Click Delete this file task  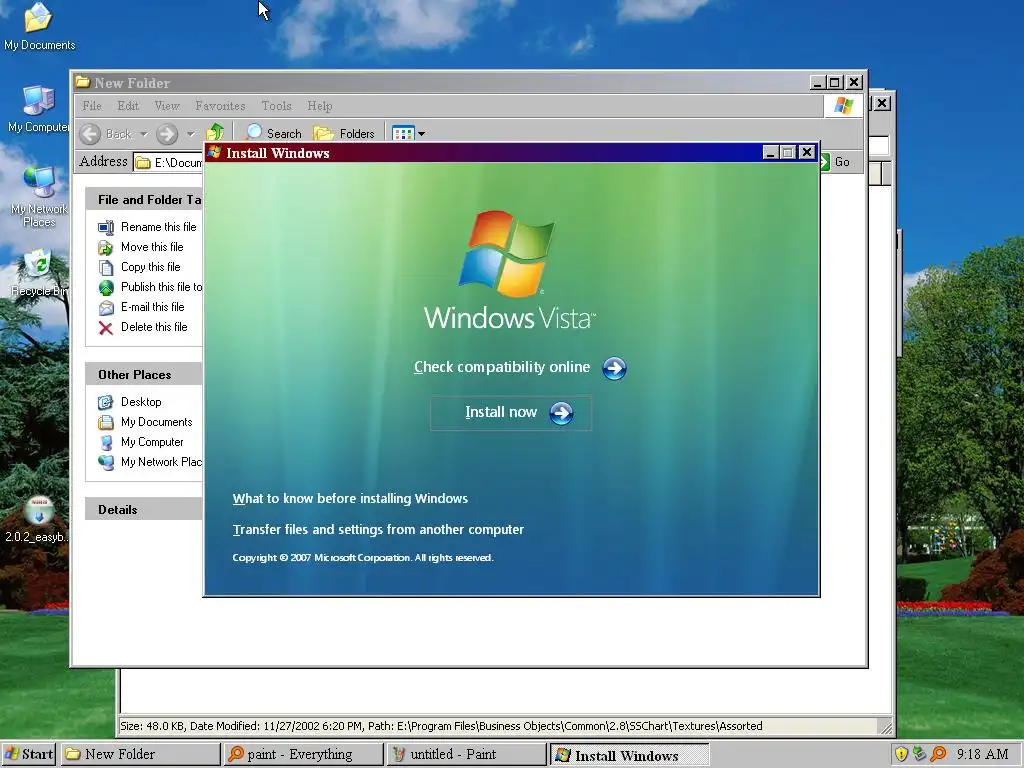pos(154,327)
